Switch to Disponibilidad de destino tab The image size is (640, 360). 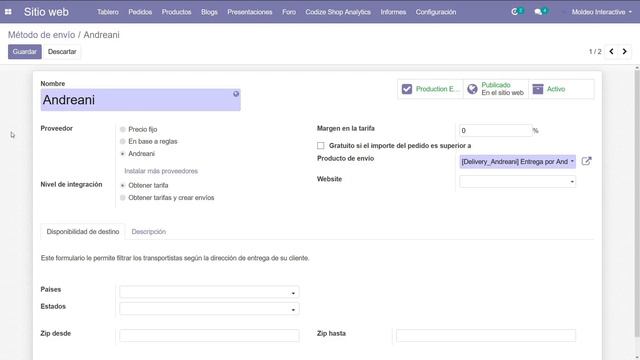(83, 231)
